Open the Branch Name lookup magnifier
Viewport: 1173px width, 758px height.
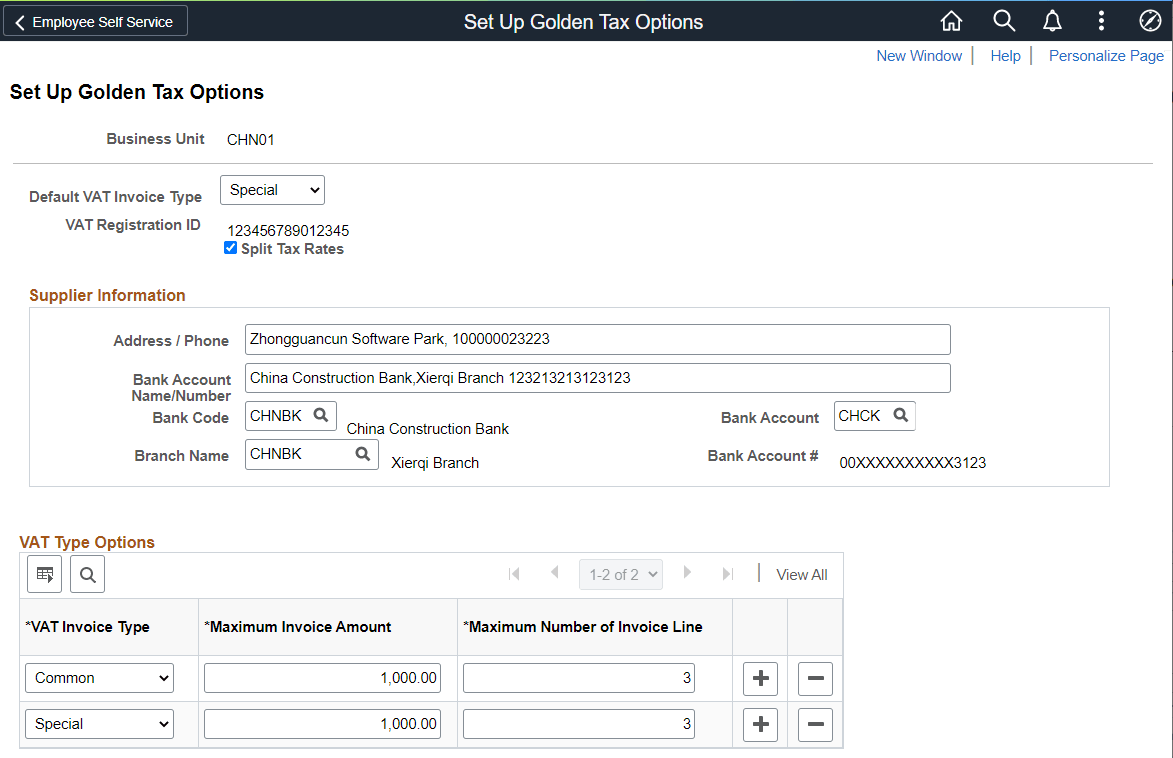(x=362, y=453)
